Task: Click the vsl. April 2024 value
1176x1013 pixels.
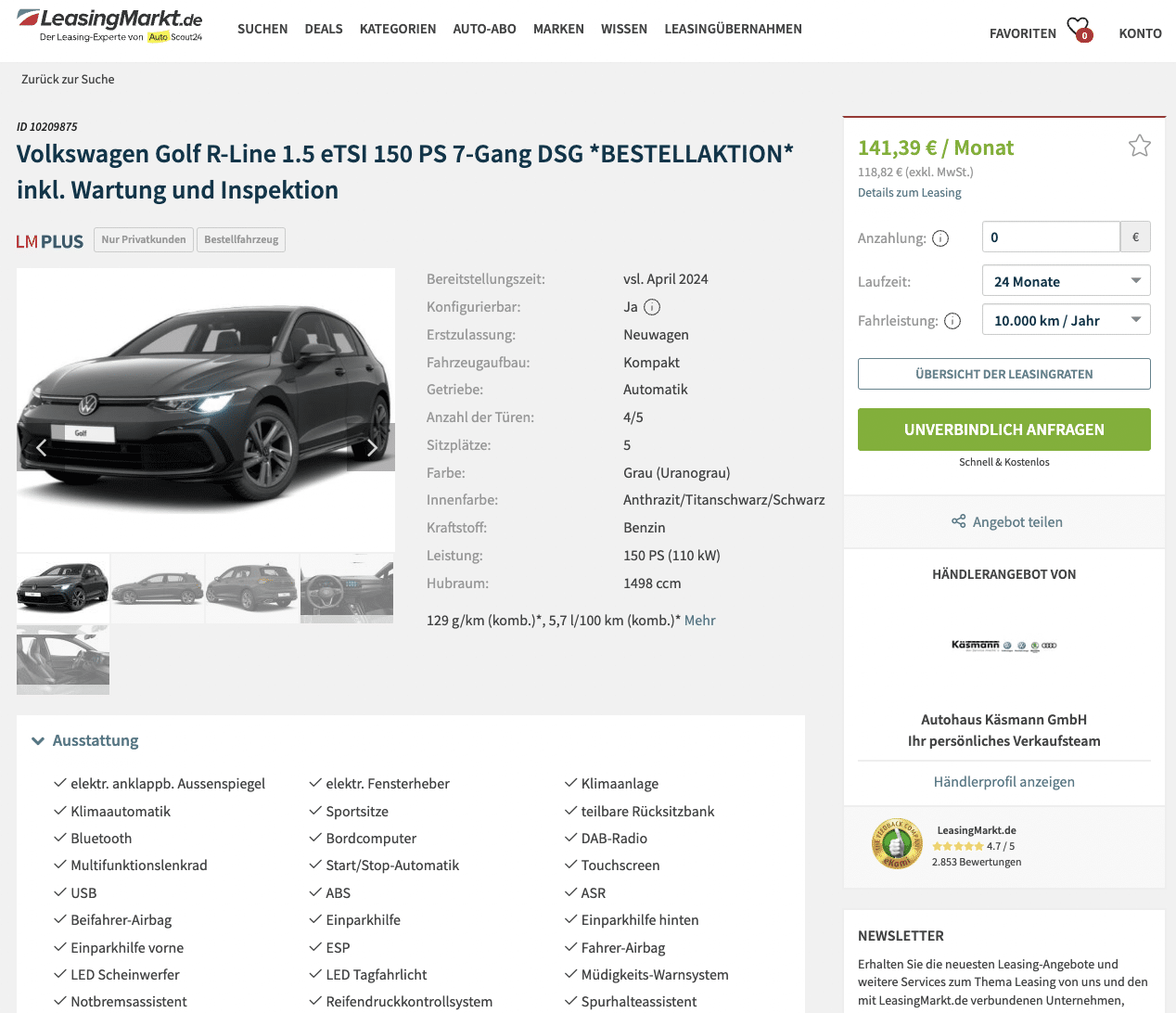Action: [666, 279]
